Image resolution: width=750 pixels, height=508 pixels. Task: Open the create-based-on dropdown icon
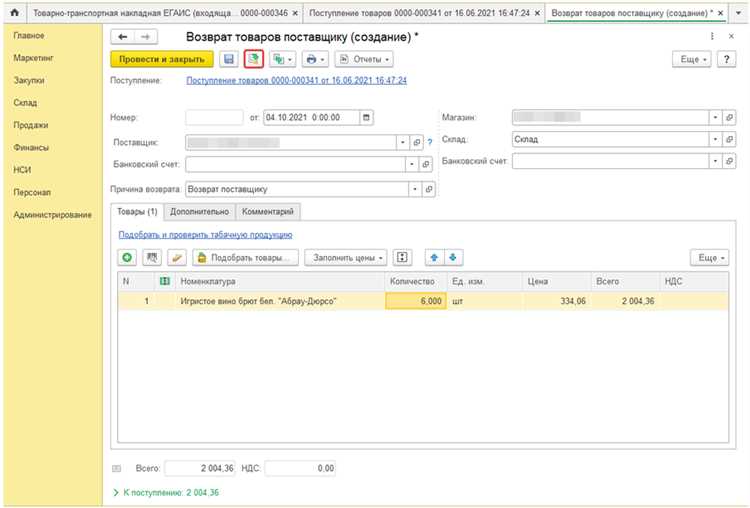[x=282, y=59]
